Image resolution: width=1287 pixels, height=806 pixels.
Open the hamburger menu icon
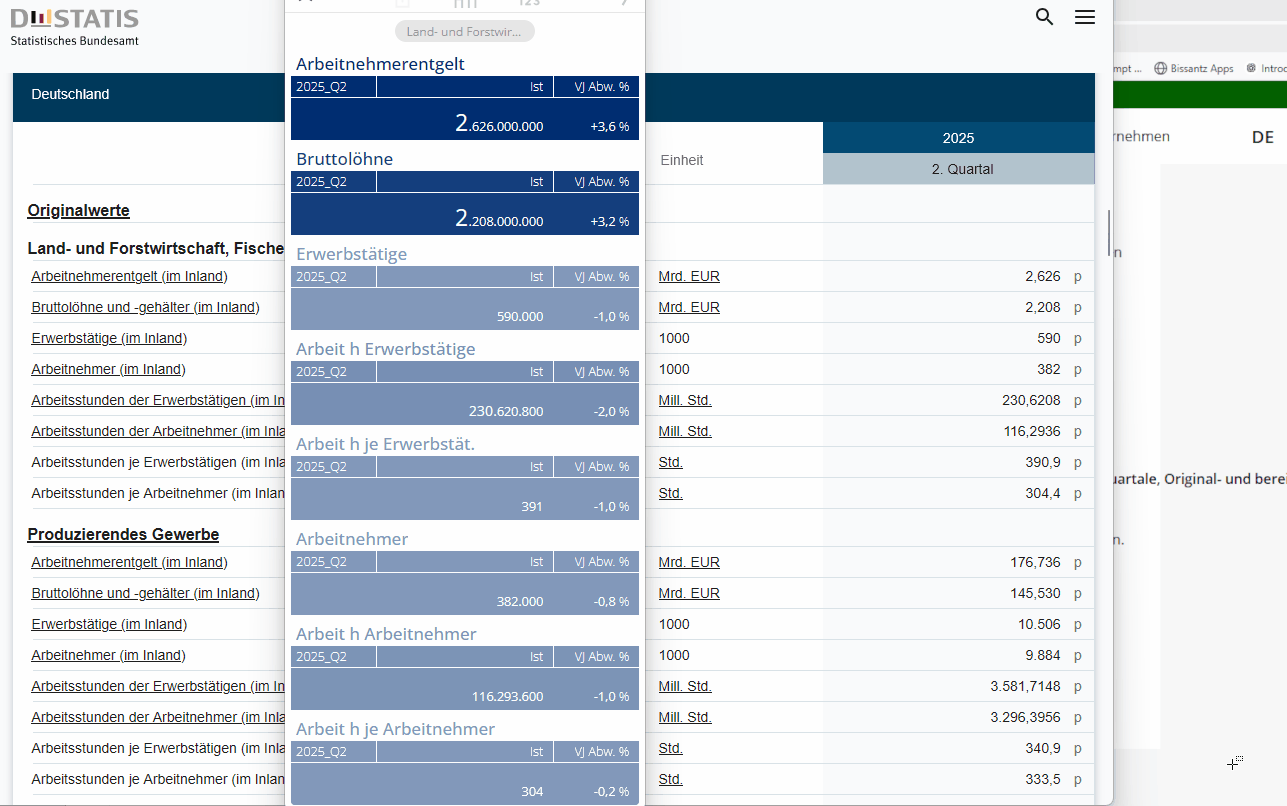1085,17
